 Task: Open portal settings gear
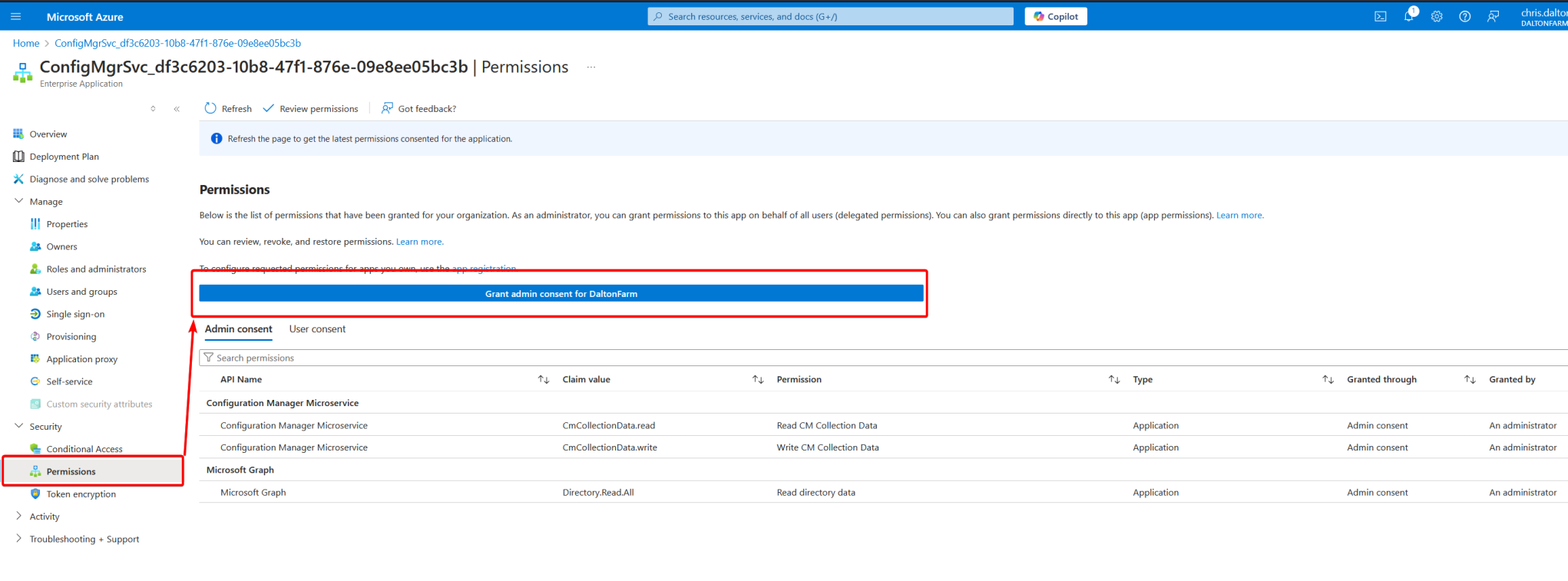[1437, 16]
